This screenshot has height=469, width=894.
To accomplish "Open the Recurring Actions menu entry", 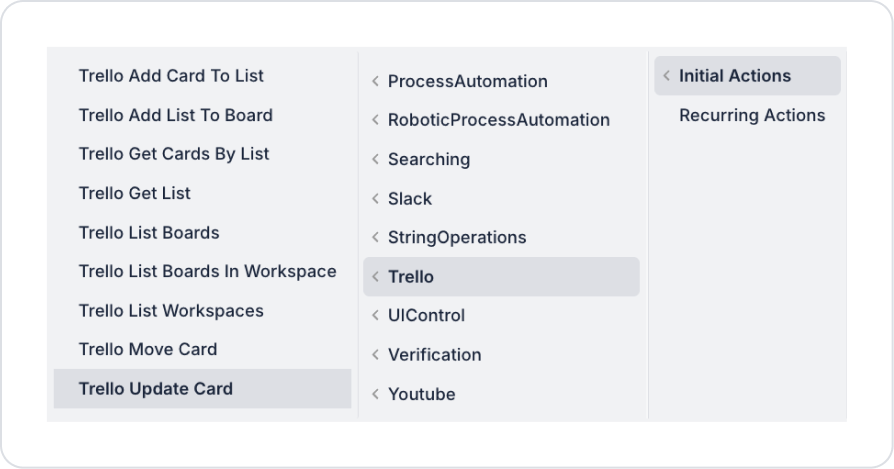I will (752, 115).
